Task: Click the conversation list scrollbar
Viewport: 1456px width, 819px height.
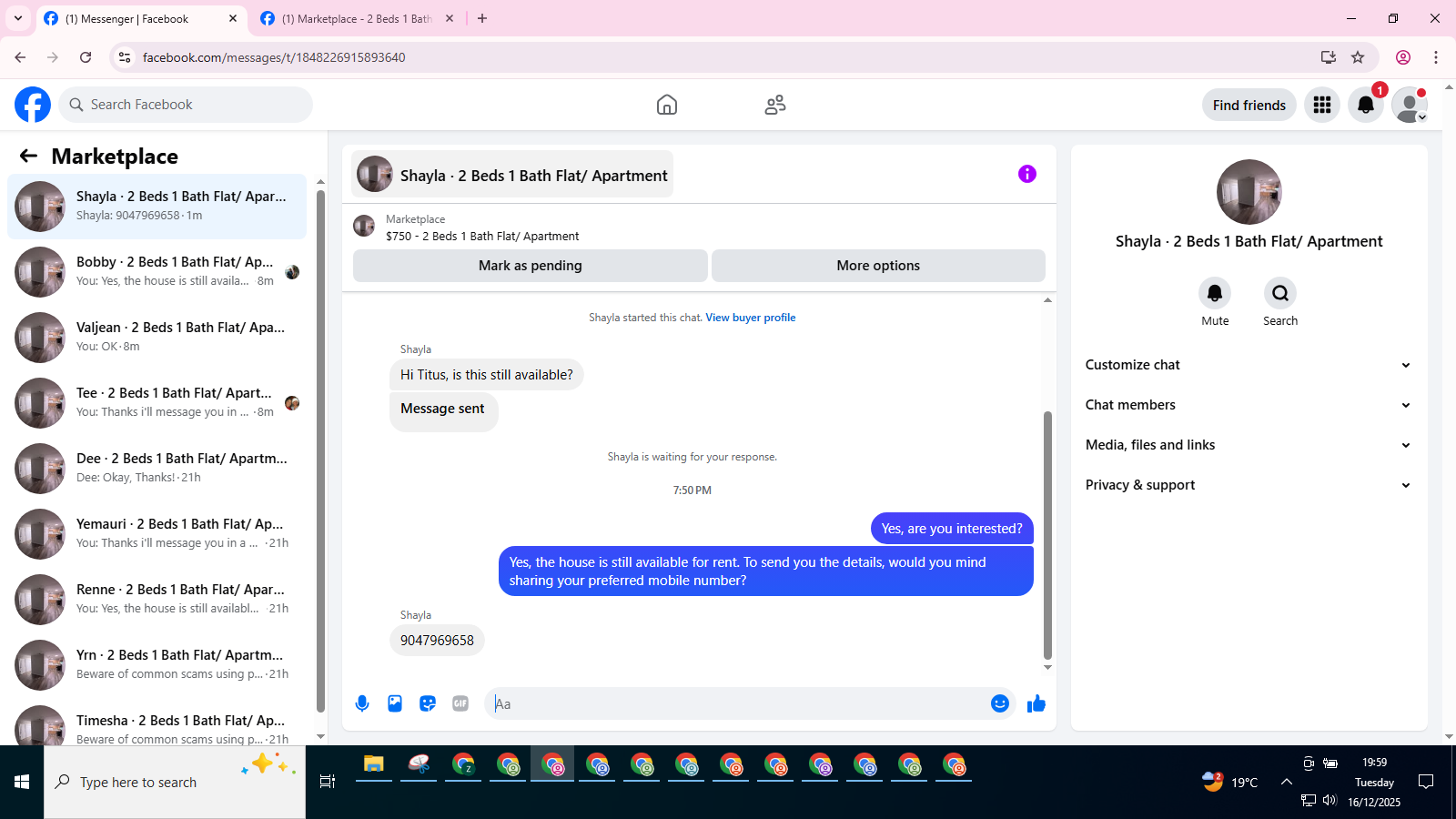Action: click(x=320, y=450)
